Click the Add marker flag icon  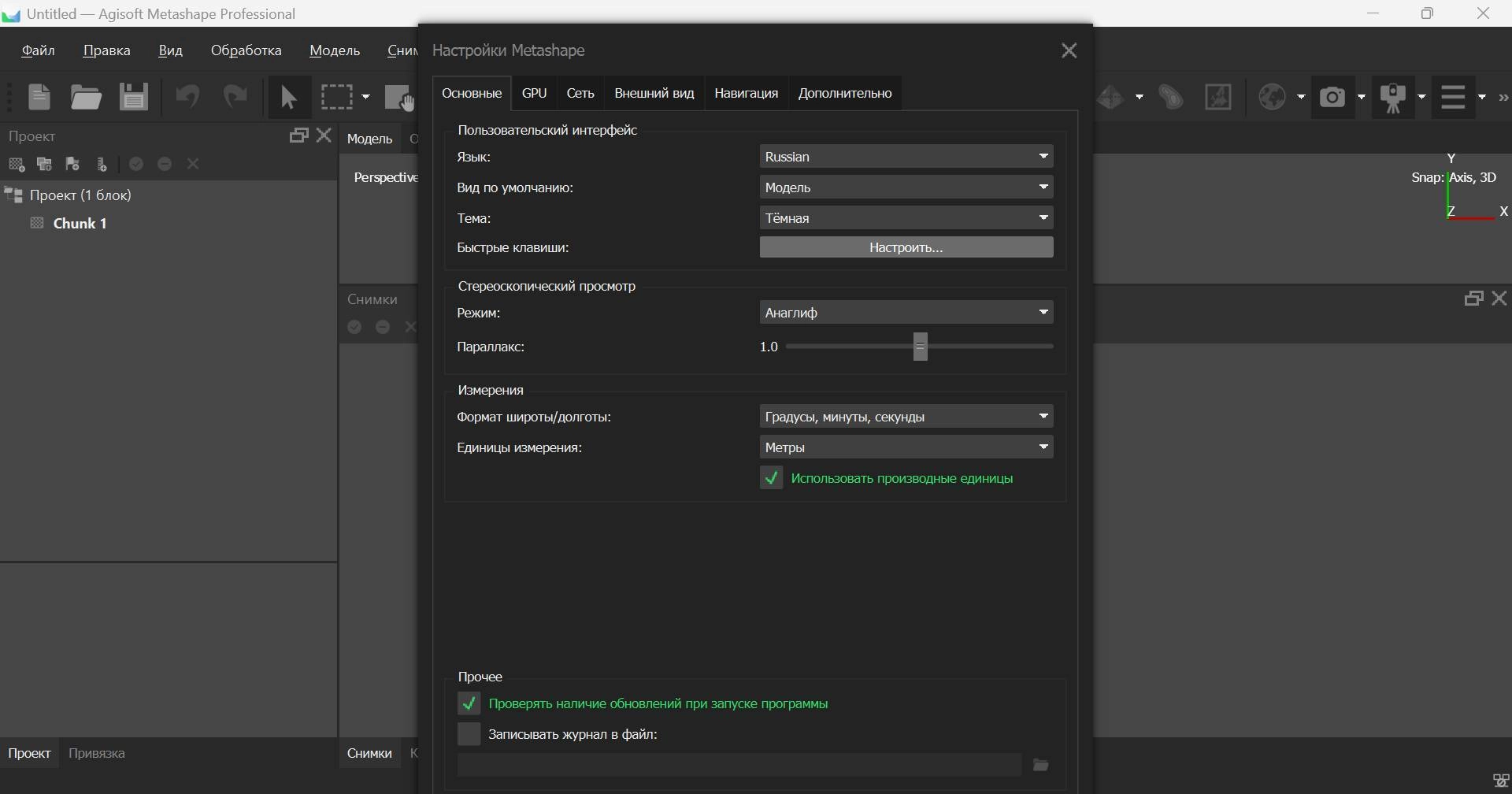(x=73, y=164)
